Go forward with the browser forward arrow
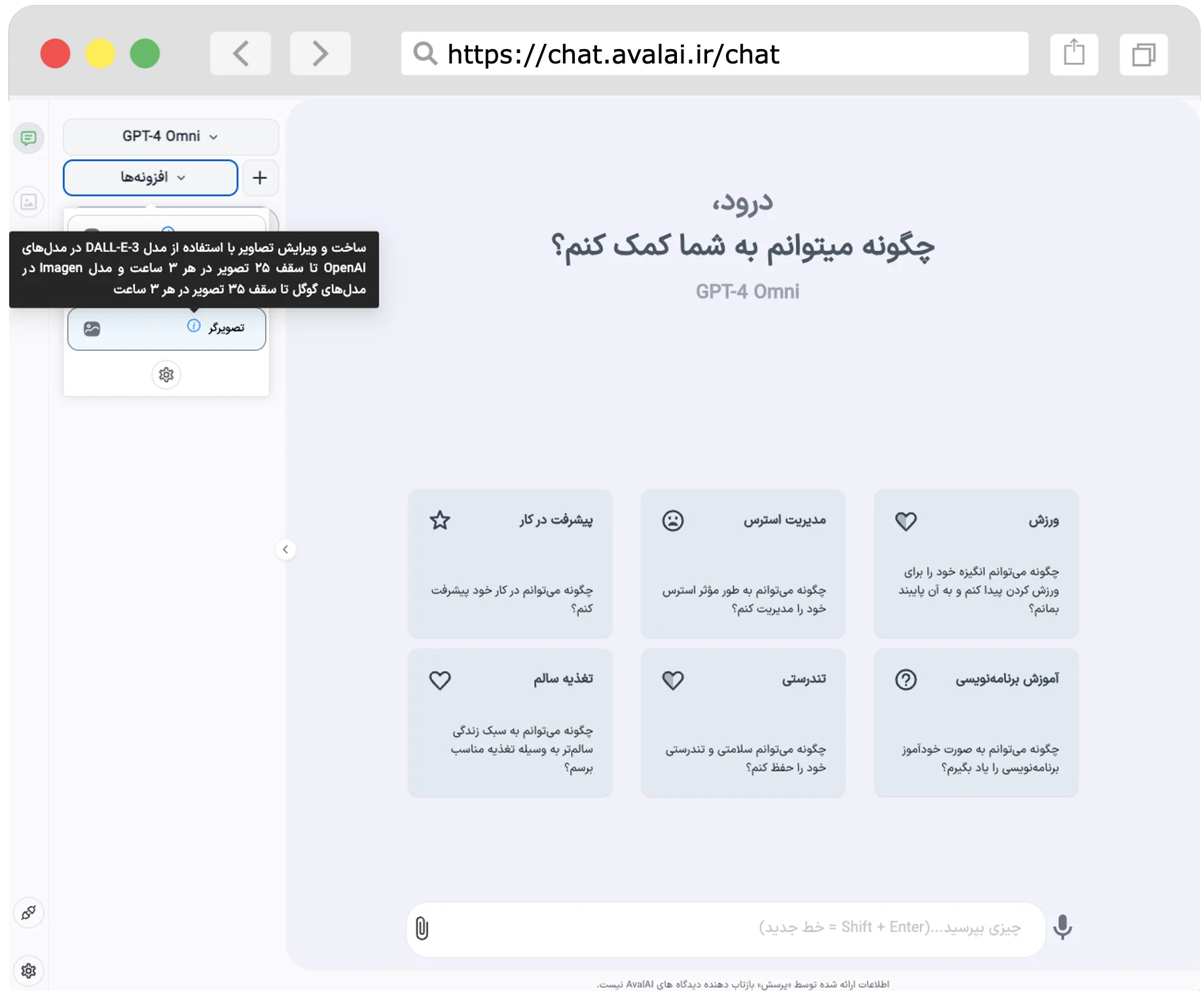Image resolution: width=1204 pixels, height=991 pixels. (x=320, y=54)
